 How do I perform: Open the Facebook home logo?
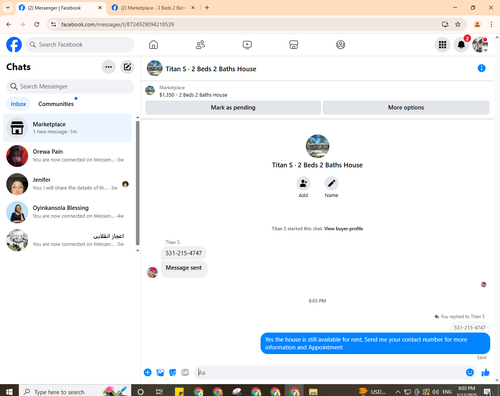pos(14,45)
